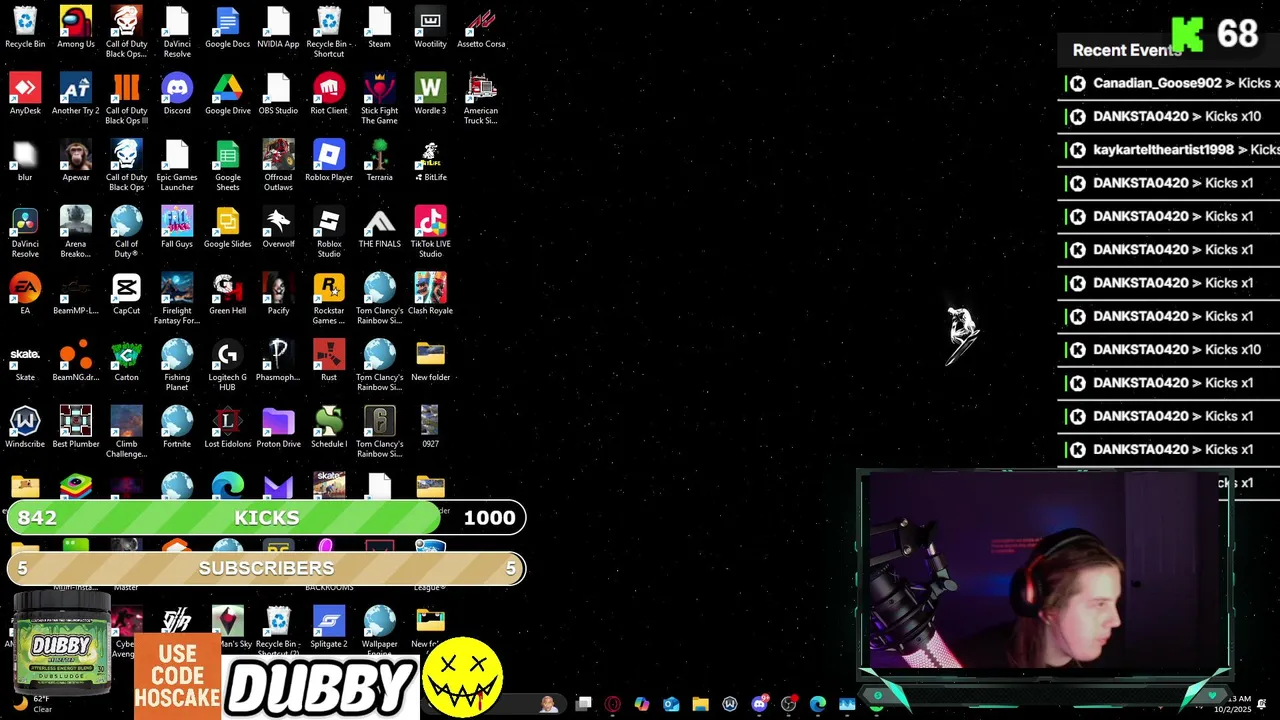Open the notification bell in system tray
1280x720 pixels.
coord(1262,704)
